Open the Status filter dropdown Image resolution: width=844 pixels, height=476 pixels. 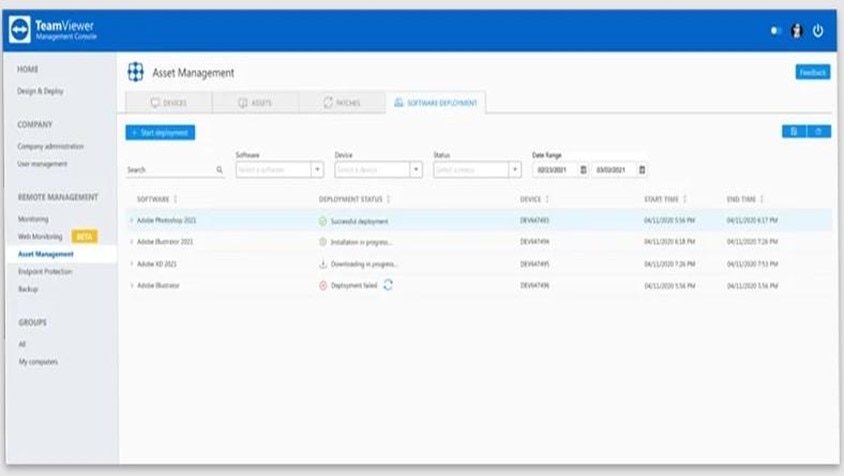click(x=477, y=170)
